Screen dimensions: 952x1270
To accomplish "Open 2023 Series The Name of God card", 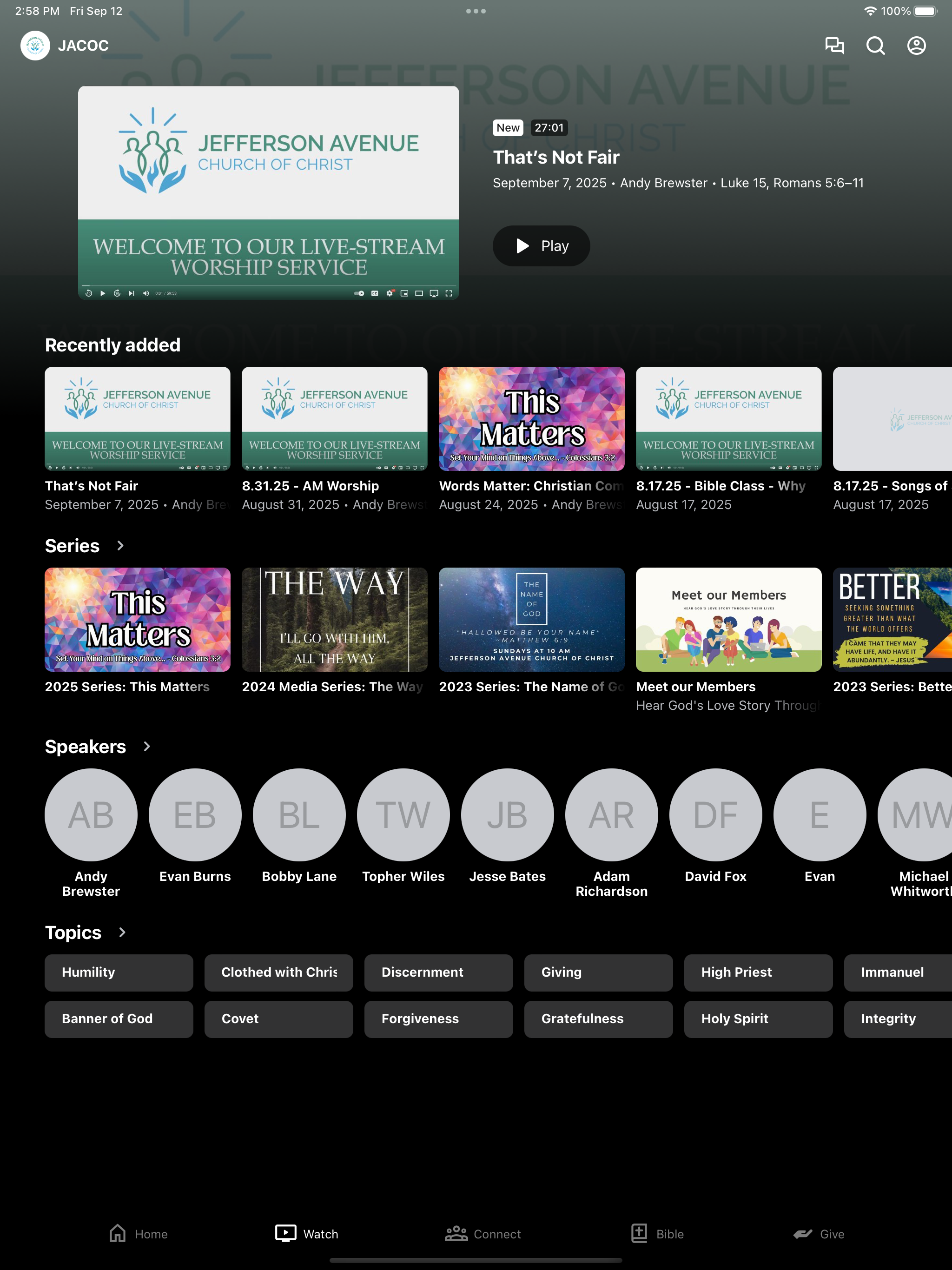I will pos(532,620).
